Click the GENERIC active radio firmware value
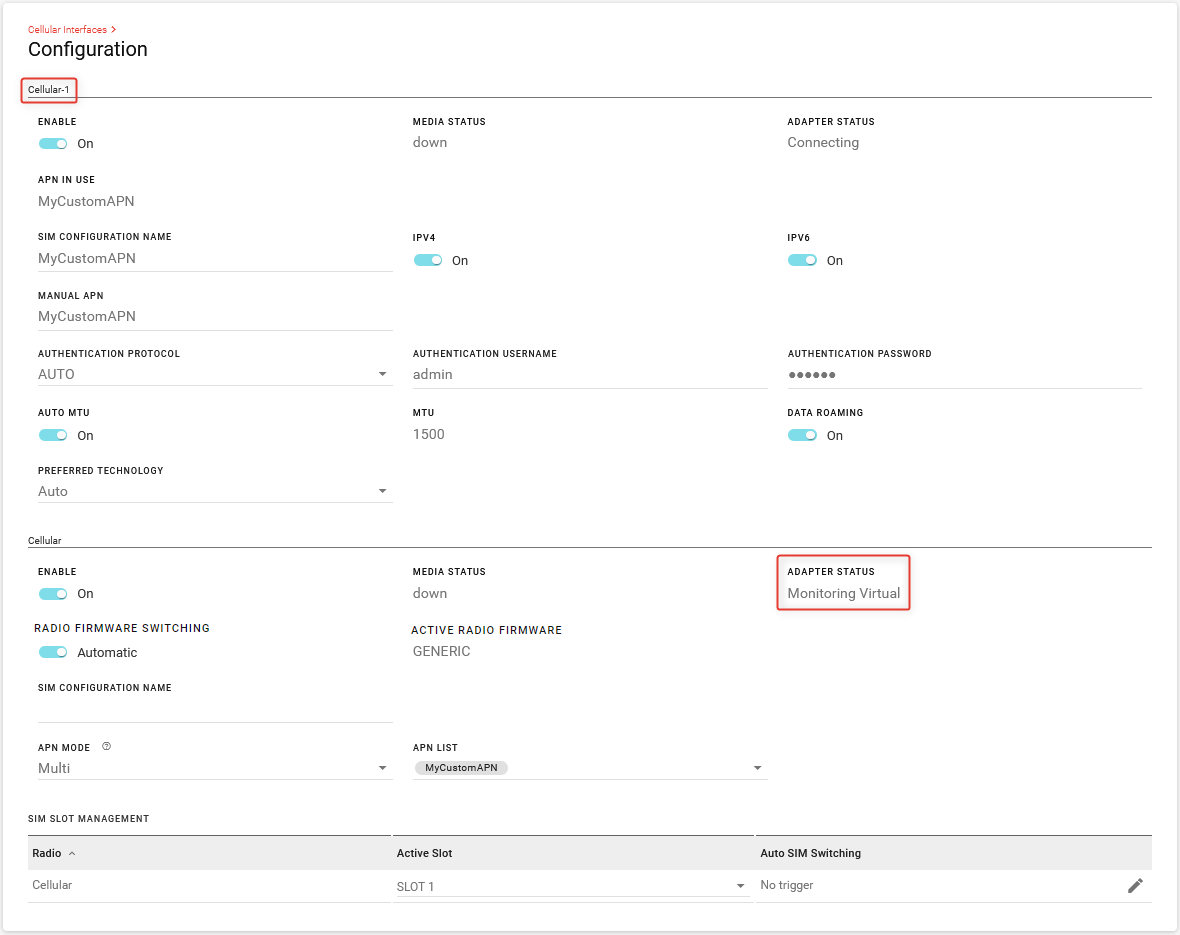This screenshot has width=1180, height=935. point(442,651)
